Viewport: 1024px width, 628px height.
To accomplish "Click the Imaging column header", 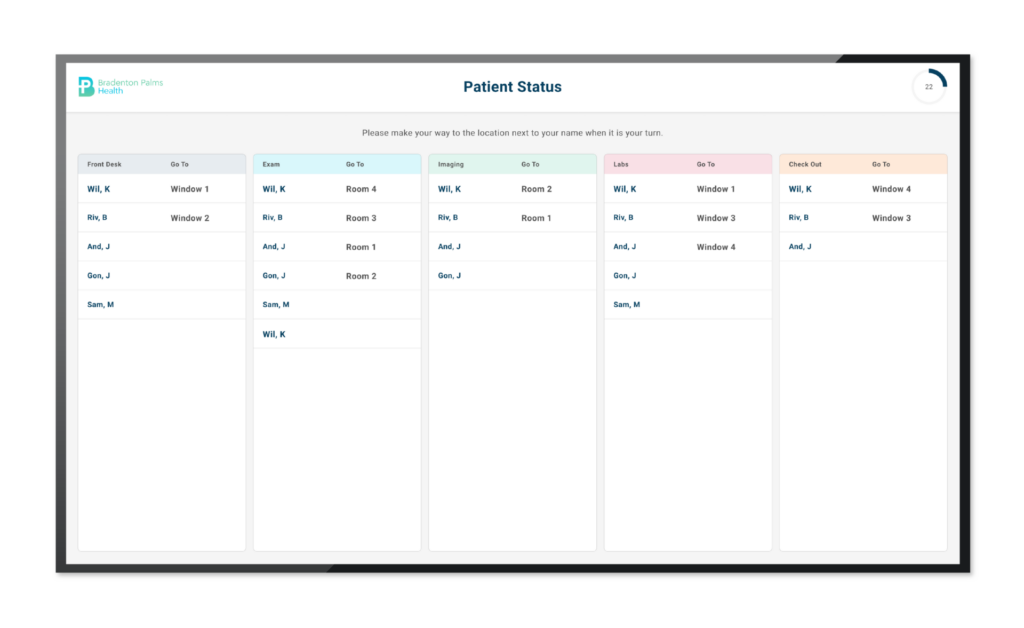I will (x=451, y=165).
